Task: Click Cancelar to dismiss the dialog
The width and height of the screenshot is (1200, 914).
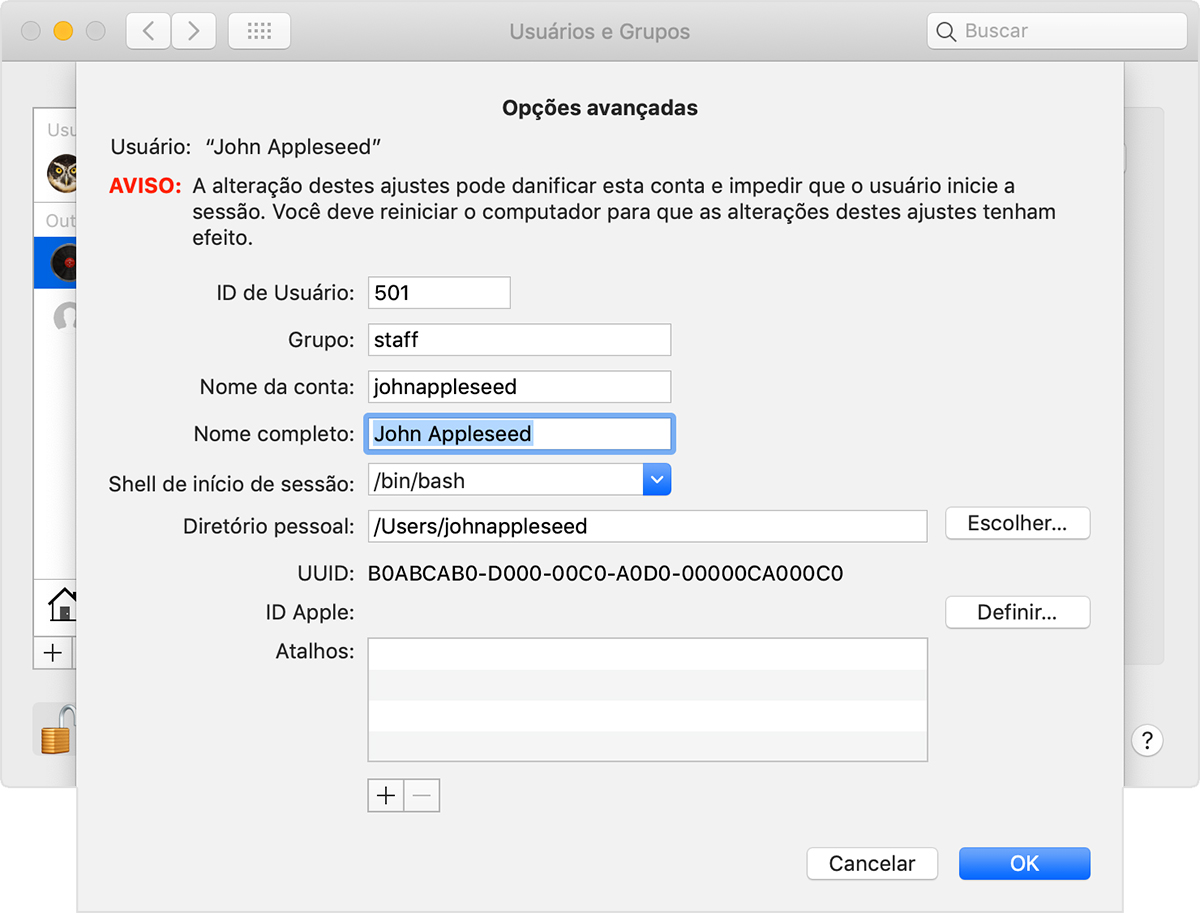Action: point(872,864)
